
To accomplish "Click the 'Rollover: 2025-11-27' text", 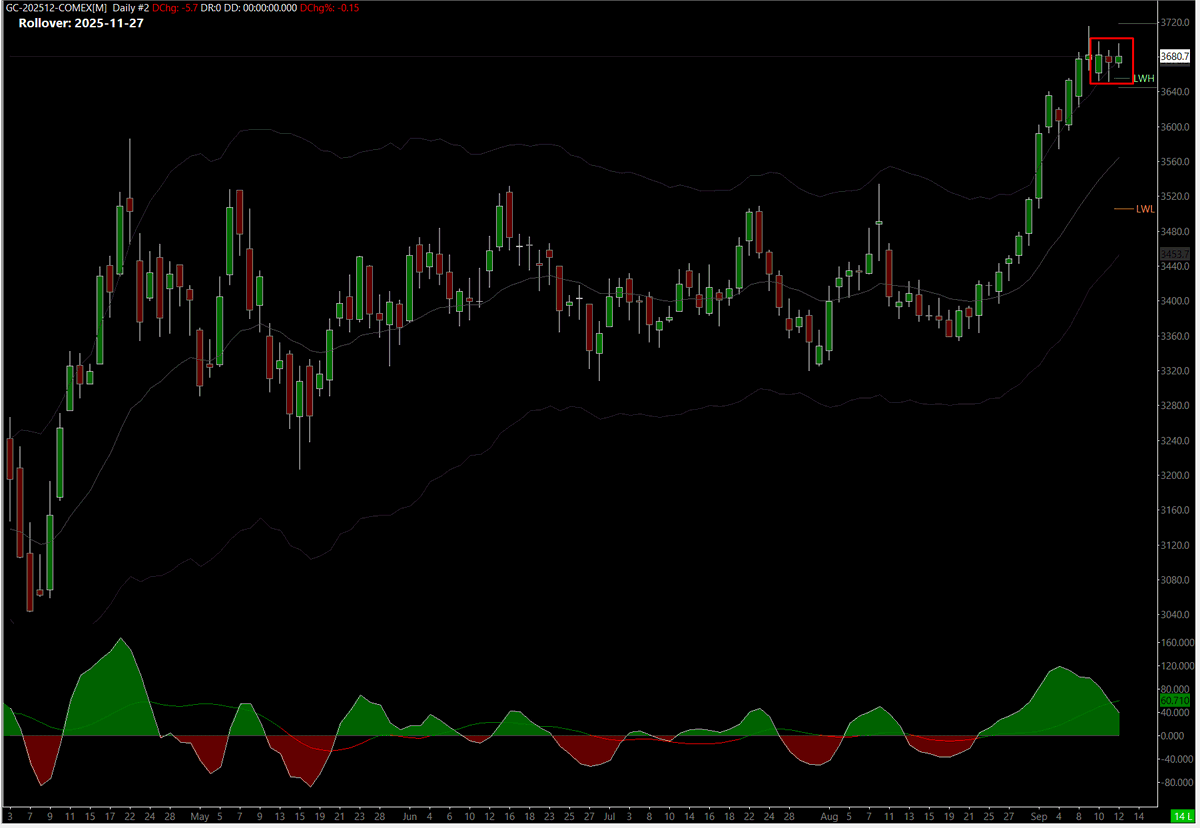I will 81,23.
